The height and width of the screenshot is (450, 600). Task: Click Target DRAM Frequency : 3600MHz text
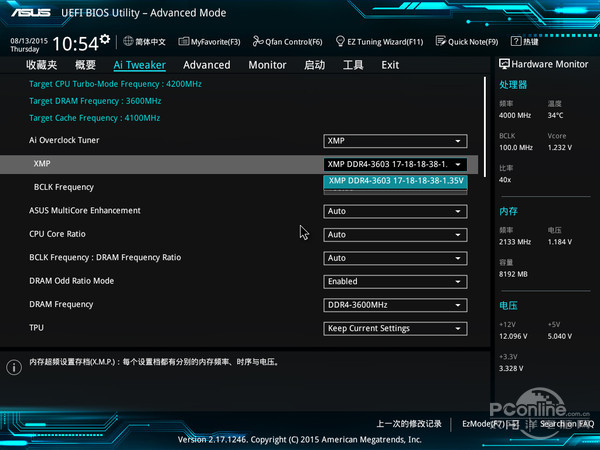point(95,101)
